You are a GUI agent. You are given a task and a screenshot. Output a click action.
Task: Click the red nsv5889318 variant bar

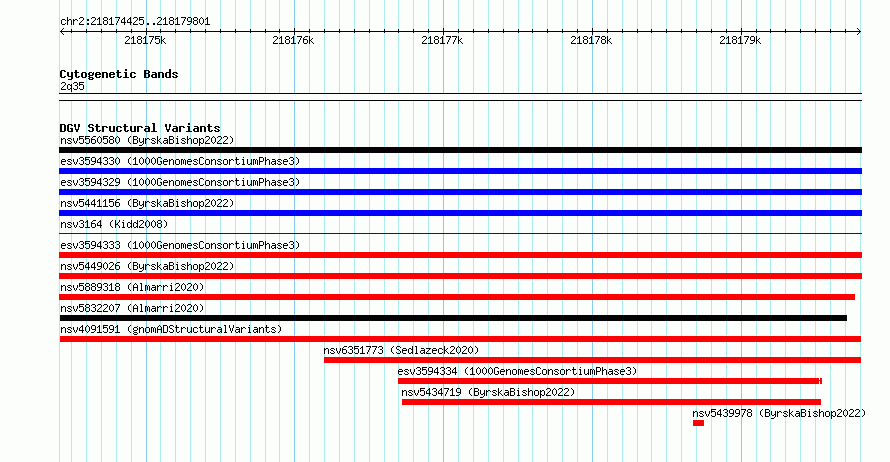(457, 297)
